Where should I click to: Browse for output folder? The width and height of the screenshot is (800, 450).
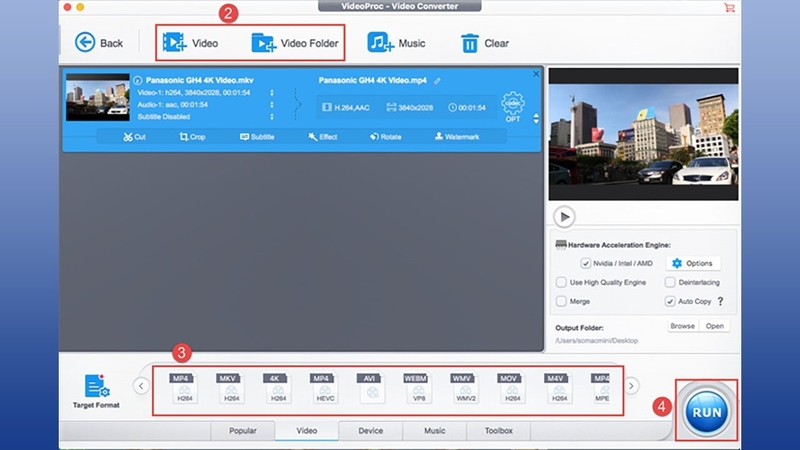coord(682,326)
